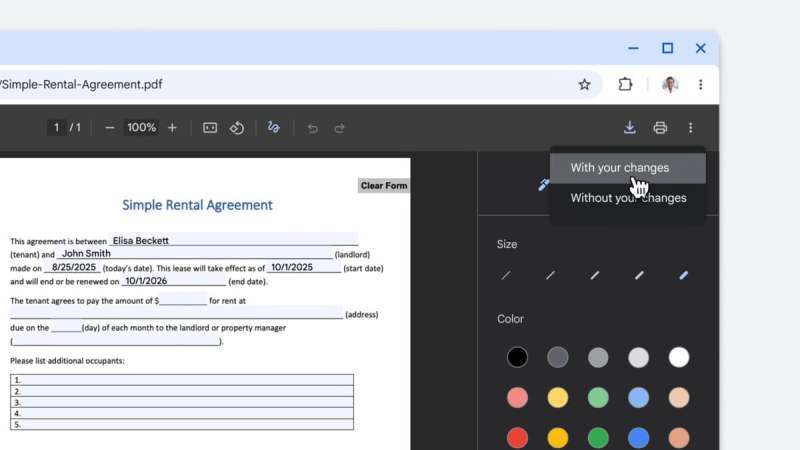
Task: Click today's date field 8/25/2025
Action: click(x=72, y=267)
